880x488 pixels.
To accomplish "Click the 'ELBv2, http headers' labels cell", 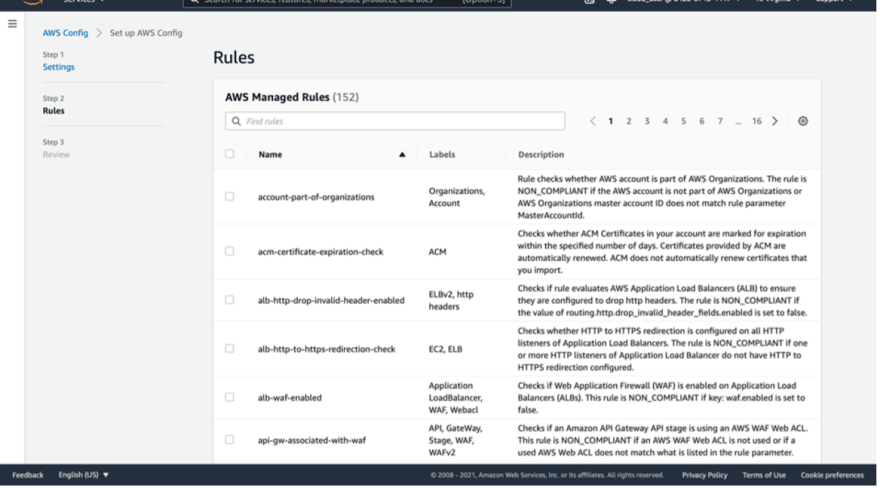I will 451,300.
